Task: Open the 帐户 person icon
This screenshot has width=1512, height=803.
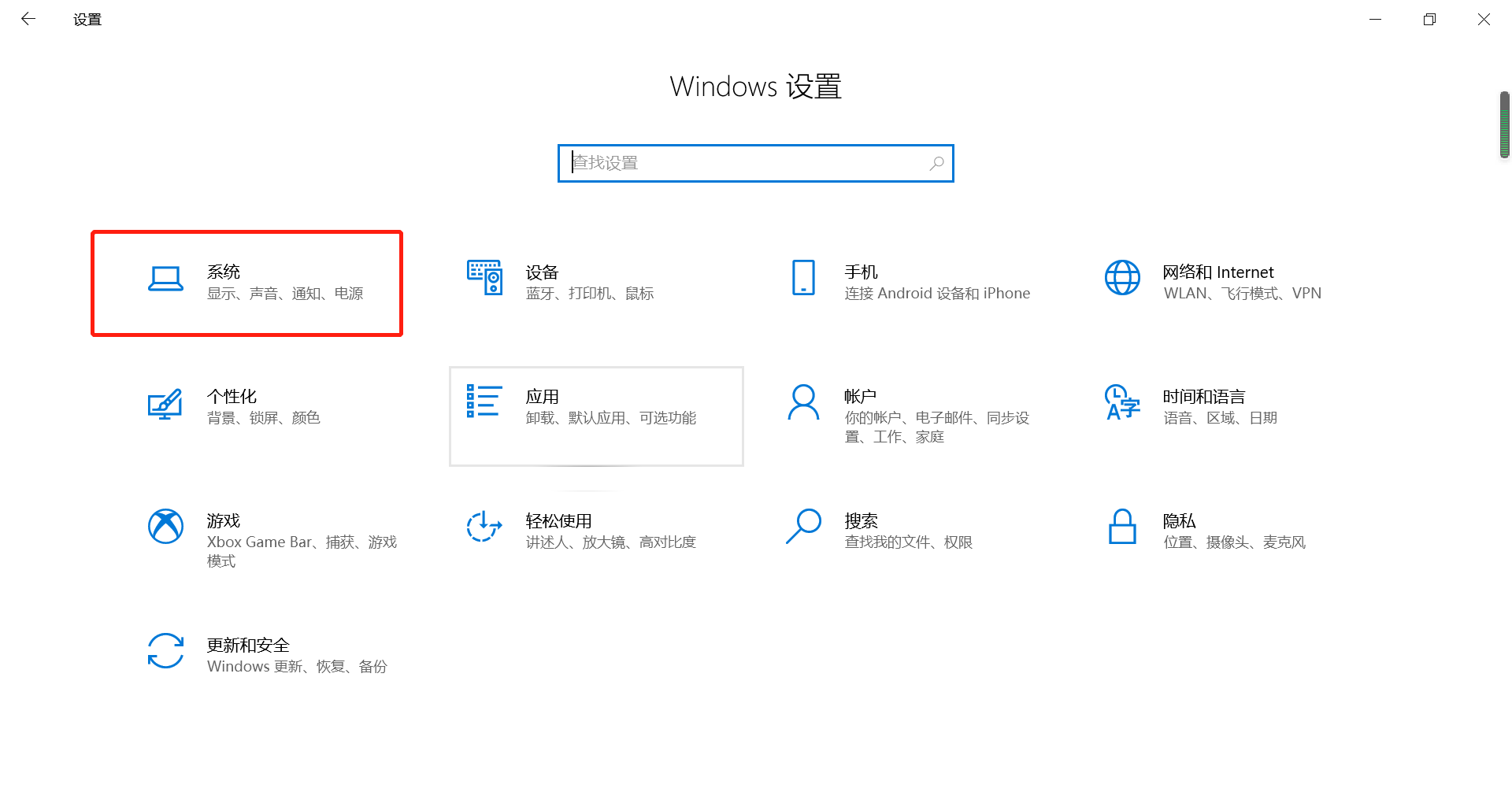Action: 803,402
